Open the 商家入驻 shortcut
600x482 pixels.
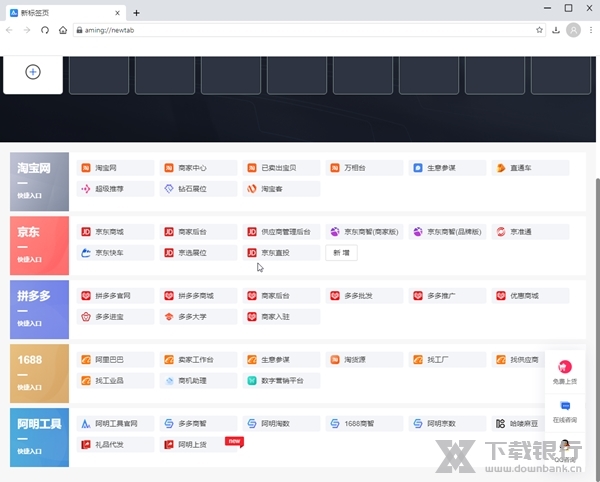[x=281, y=317]
